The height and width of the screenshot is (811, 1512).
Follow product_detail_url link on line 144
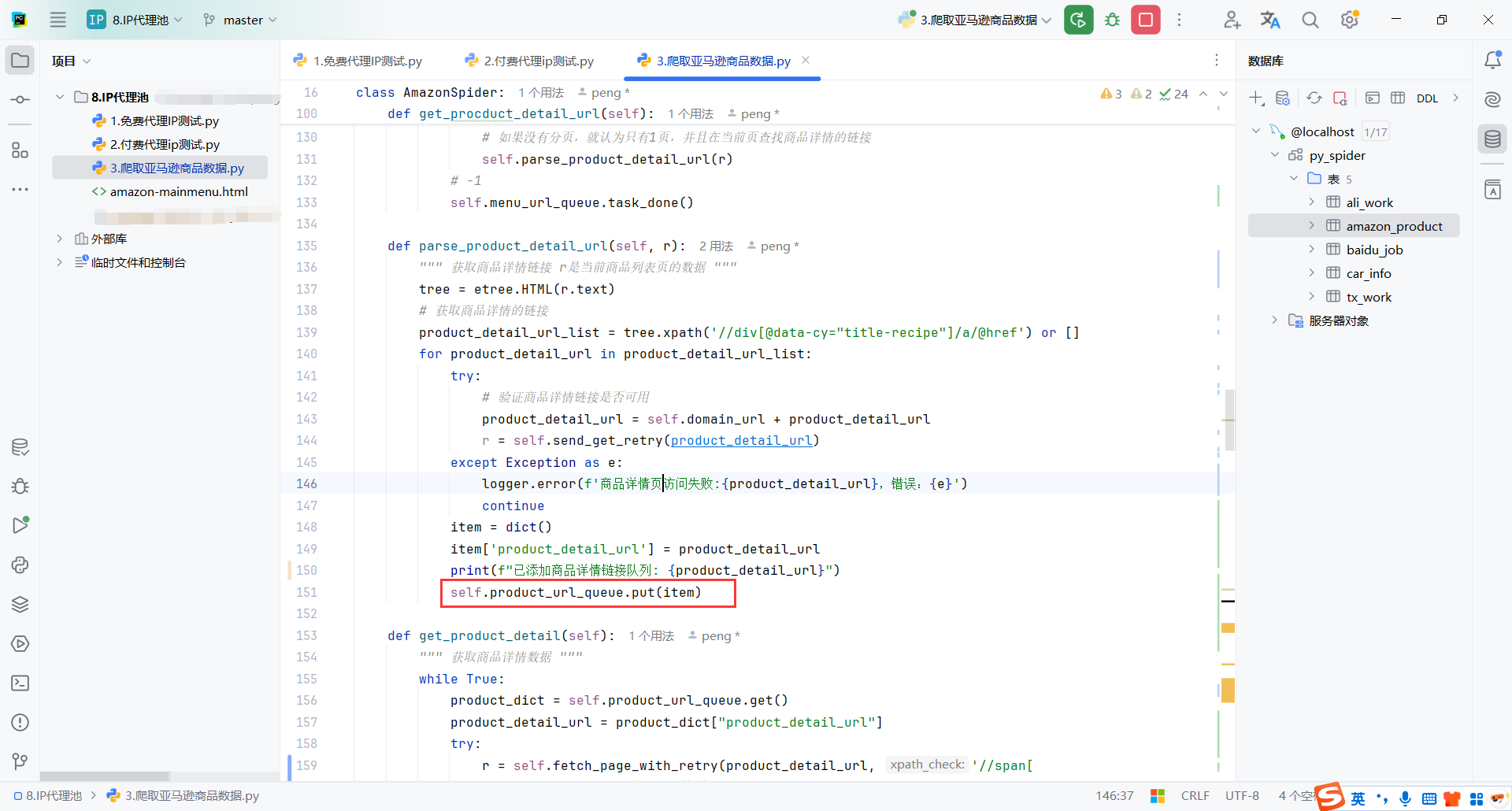pyautogui.click(x=741, y=441)
